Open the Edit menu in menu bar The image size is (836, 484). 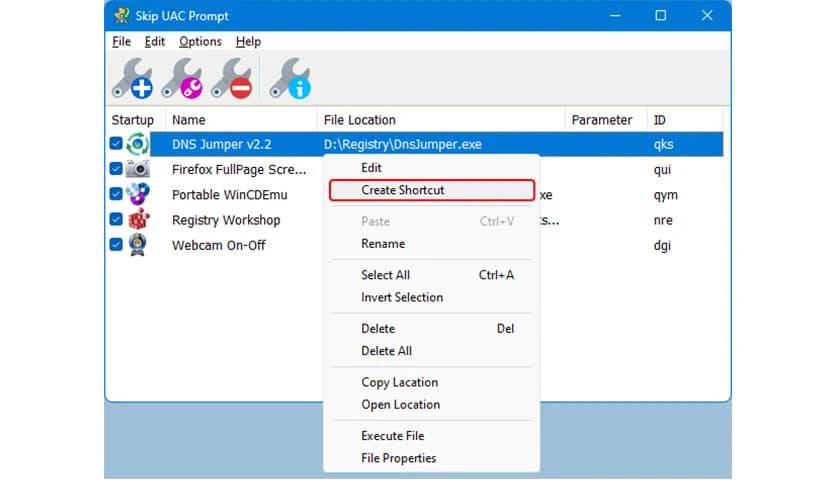(x=155, y=42)
